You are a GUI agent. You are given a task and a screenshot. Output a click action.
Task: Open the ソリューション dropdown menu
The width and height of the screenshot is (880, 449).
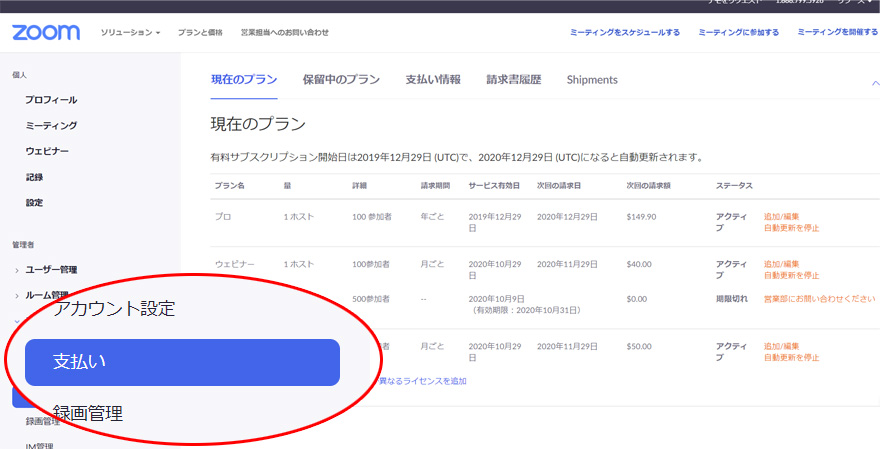130,33
